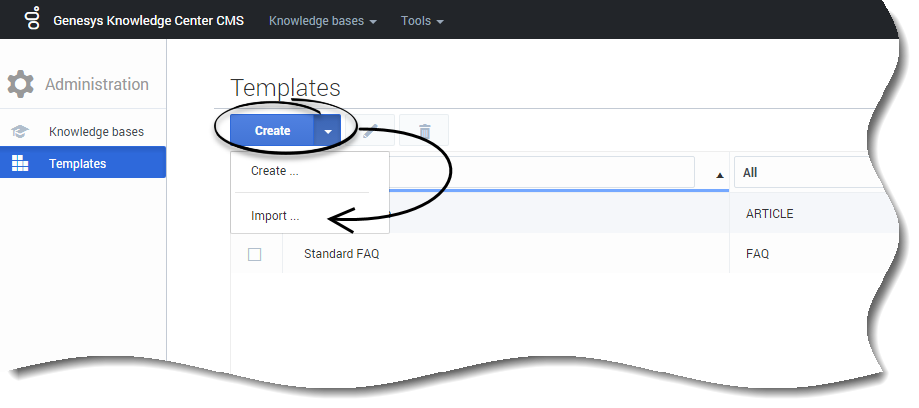Expand the Create button dropdown arrow
The image size is (919, 408).
click(327, 131)
